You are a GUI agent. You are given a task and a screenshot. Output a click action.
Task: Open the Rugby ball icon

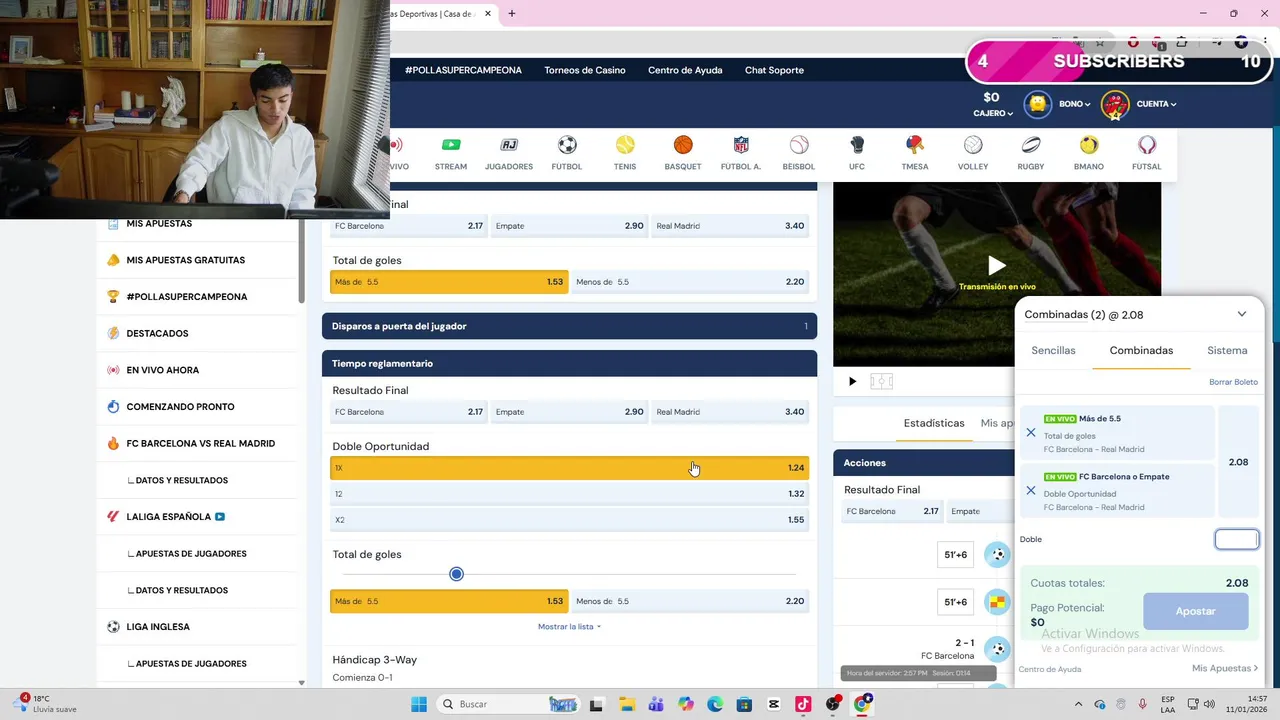[1031, 145]
